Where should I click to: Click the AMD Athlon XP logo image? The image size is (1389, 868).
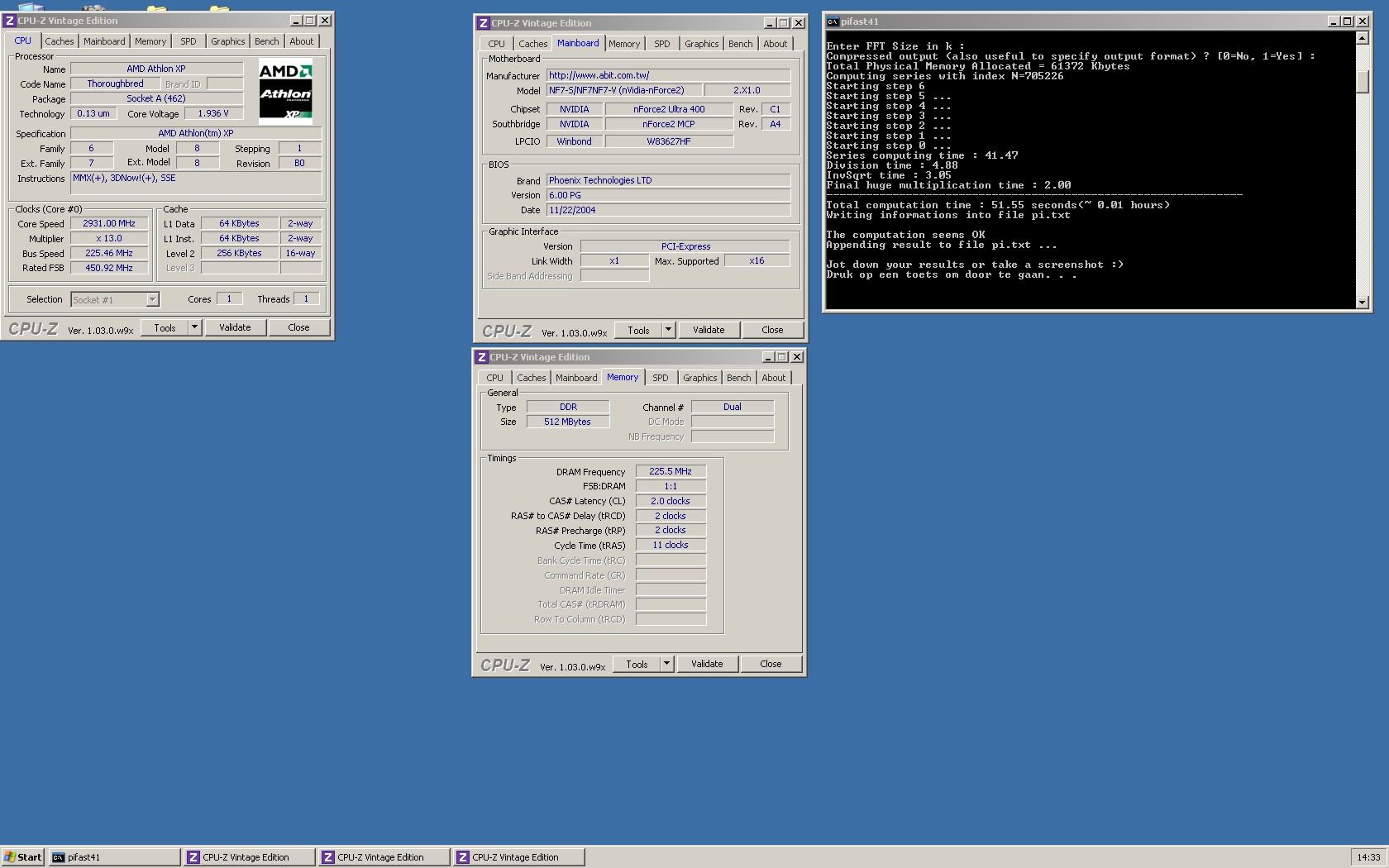tap(285, 91)
